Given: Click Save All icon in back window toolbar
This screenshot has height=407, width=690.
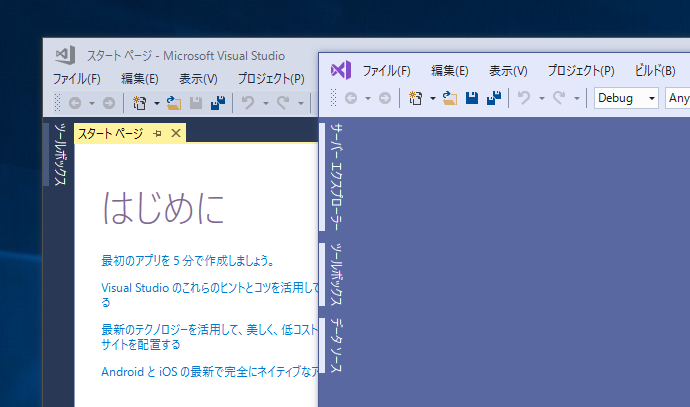Looking at the screenshot, I should (x=218, y=103).
